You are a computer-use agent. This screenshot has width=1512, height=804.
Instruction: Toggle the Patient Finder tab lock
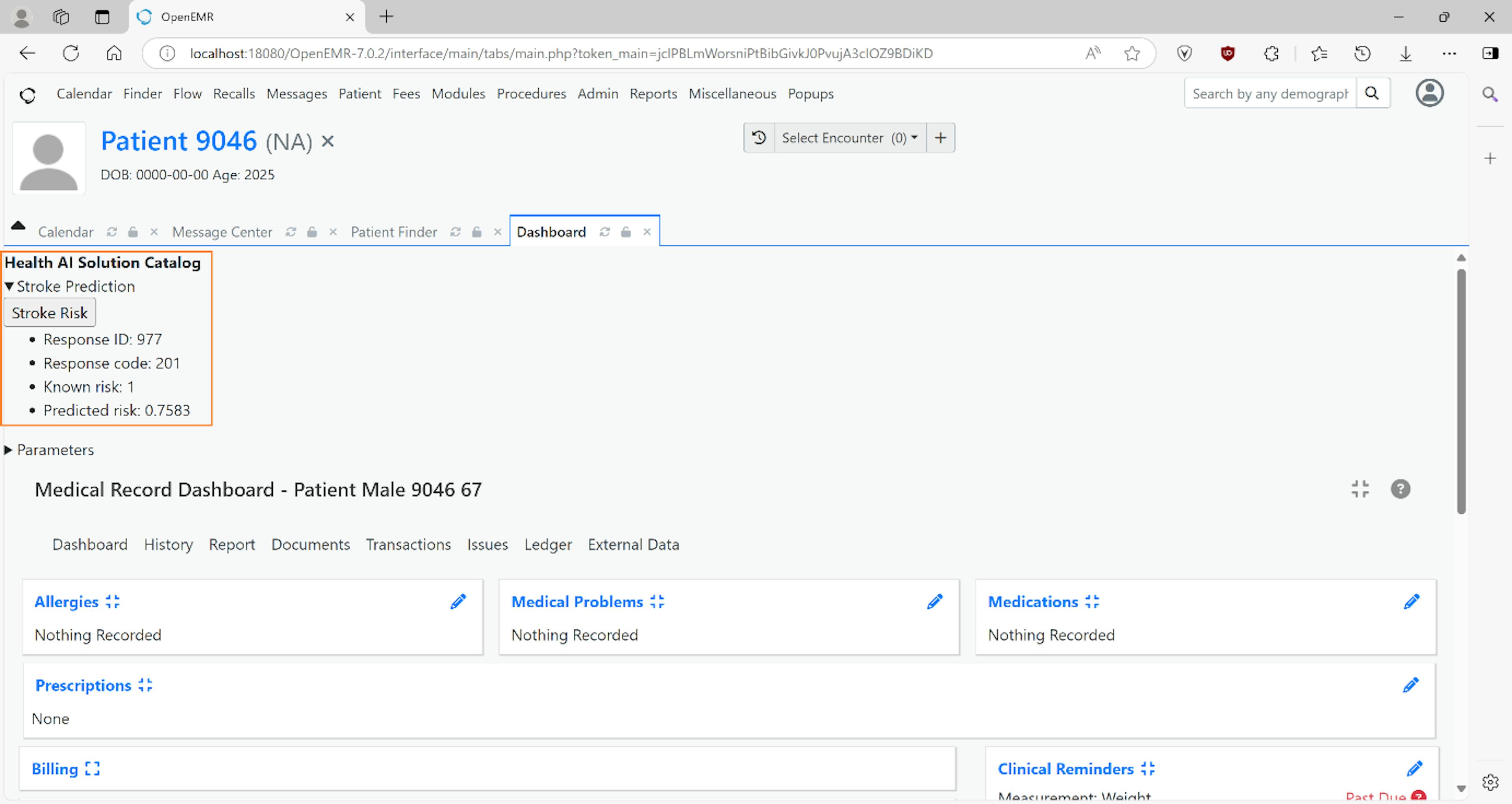point(476,232)
